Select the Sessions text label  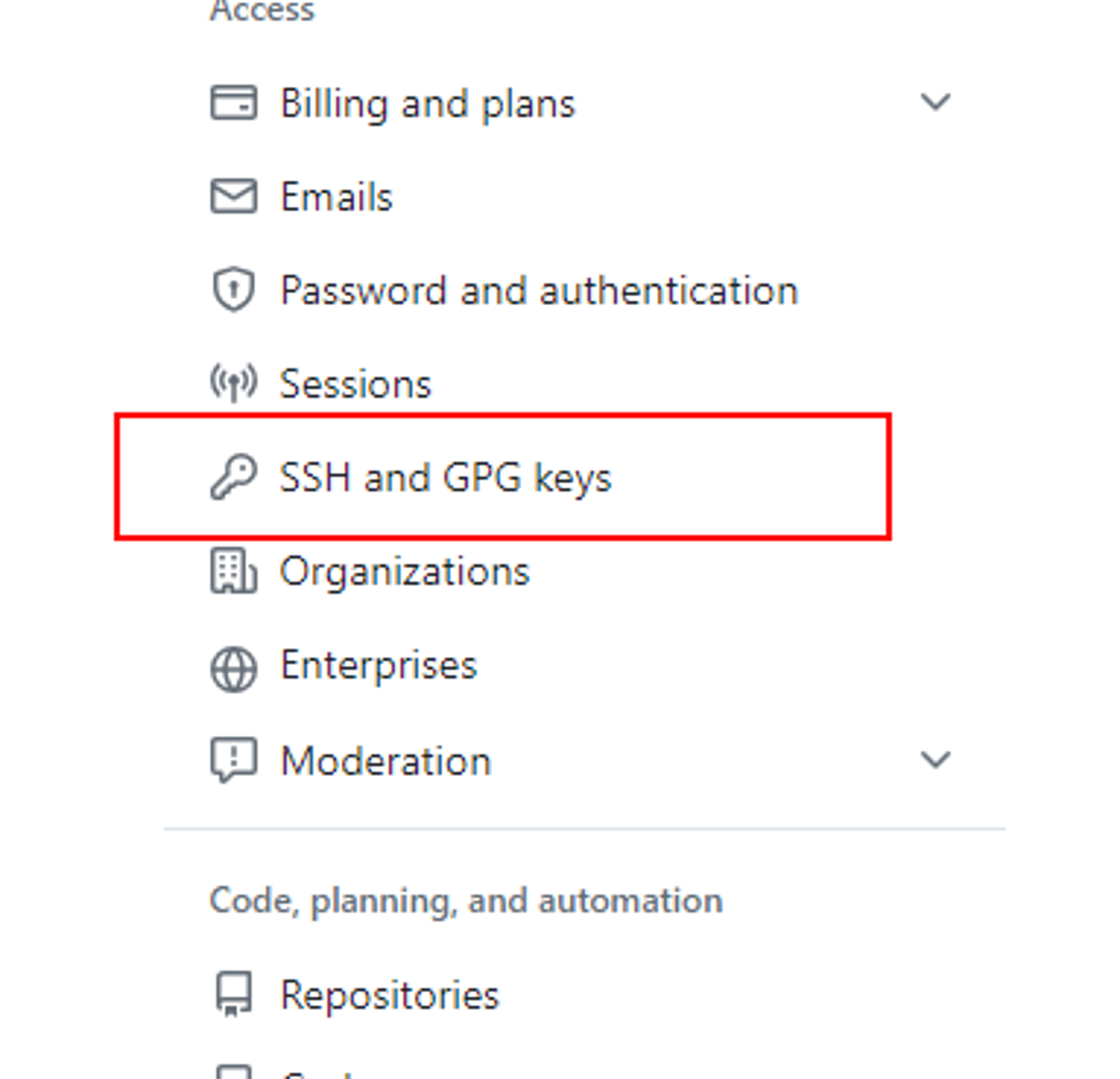356,384
